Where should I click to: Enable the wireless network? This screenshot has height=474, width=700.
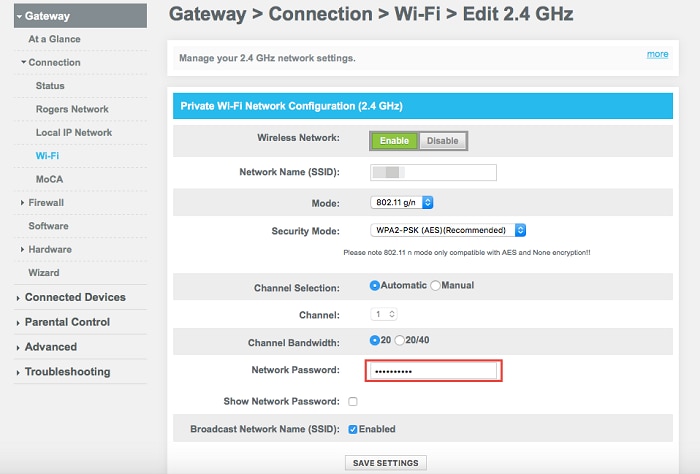pyautogui.click(x=394, y=141)
